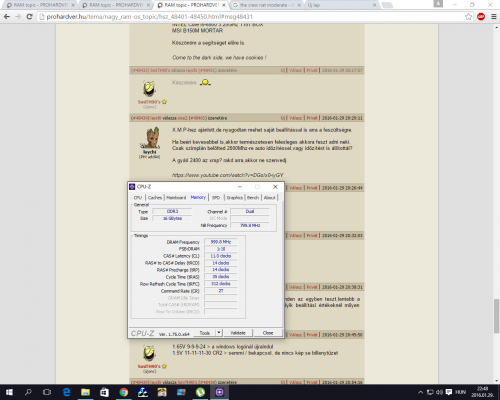Open Chrome's hamburger menu

494,17
